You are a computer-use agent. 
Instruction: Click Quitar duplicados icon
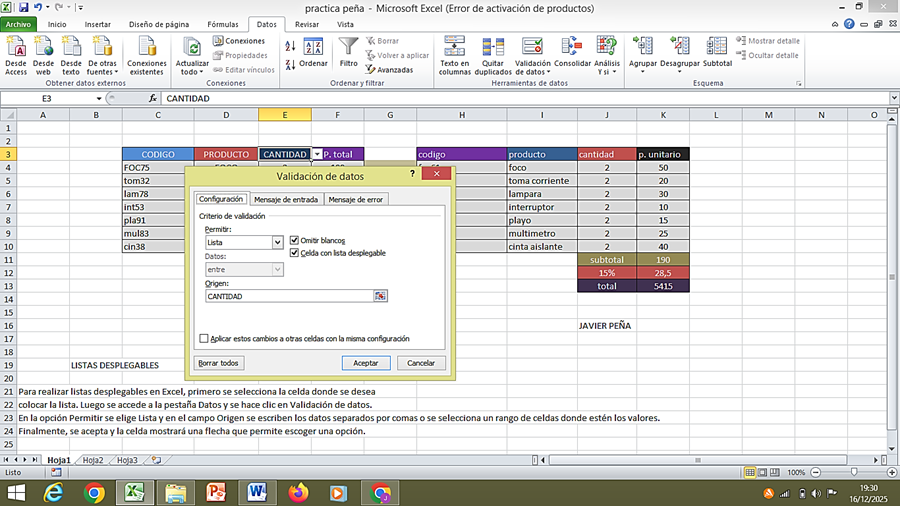pyautogui.click(x=493, y=48)
